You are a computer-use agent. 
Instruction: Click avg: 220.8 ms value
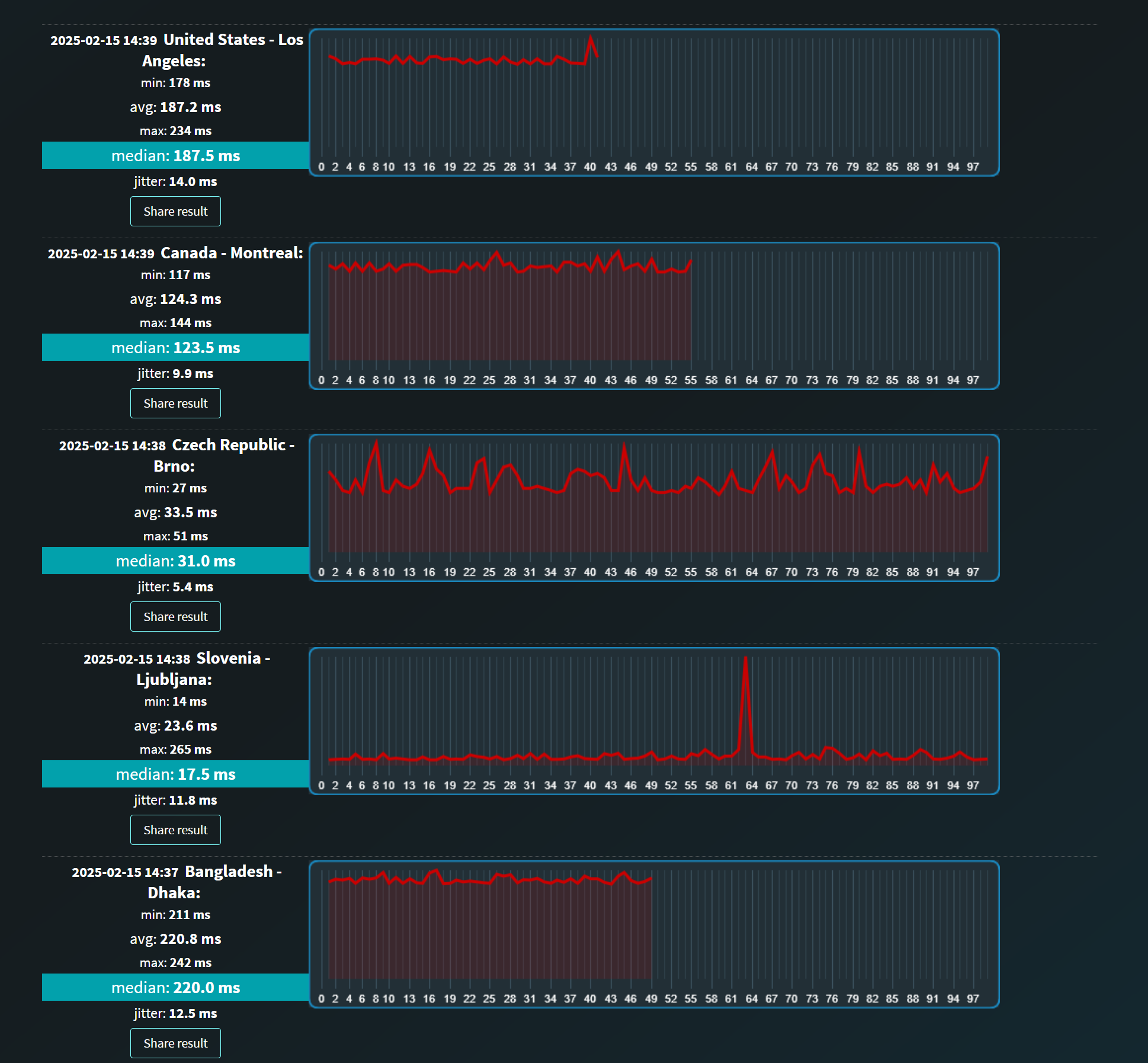pos(175,939)
